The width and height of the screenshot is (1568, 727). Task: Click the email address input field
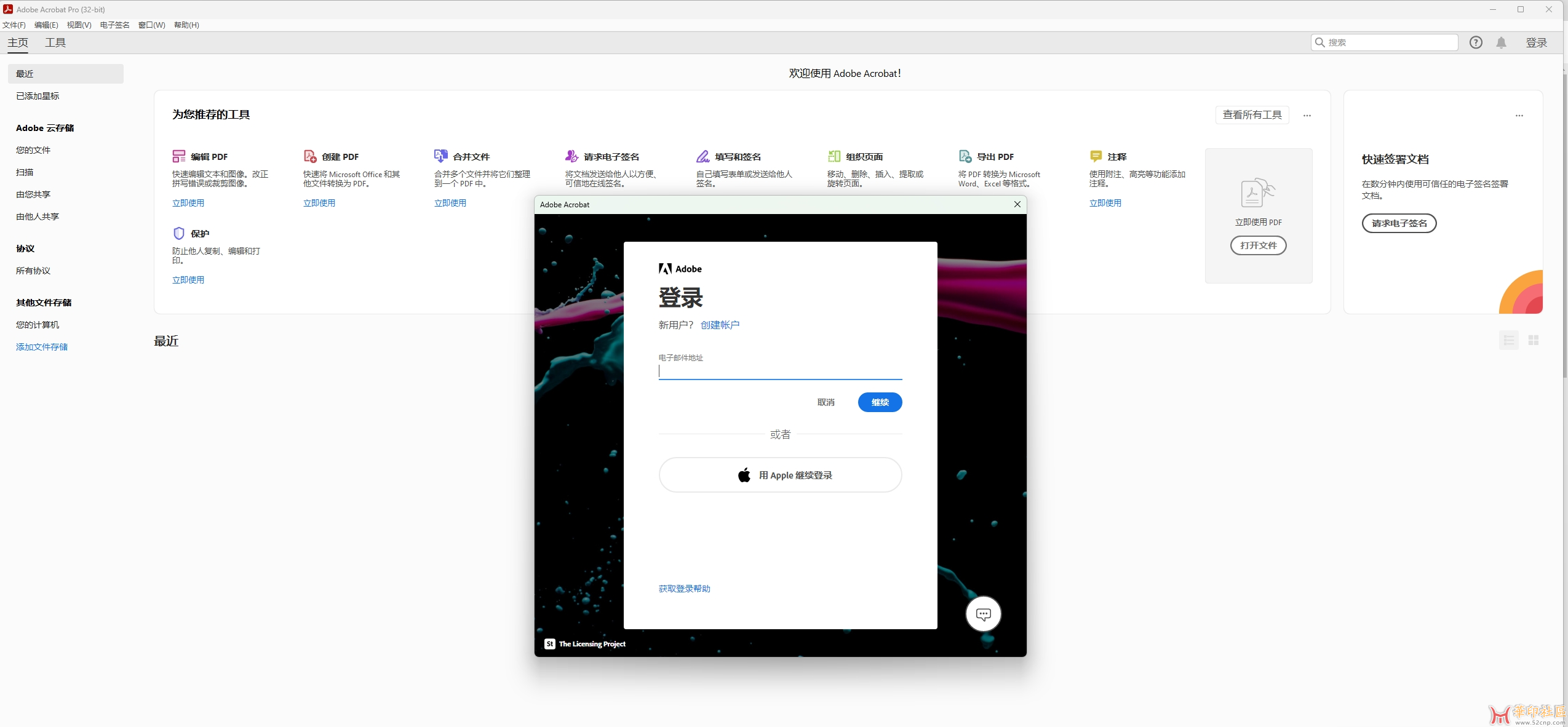779,371
